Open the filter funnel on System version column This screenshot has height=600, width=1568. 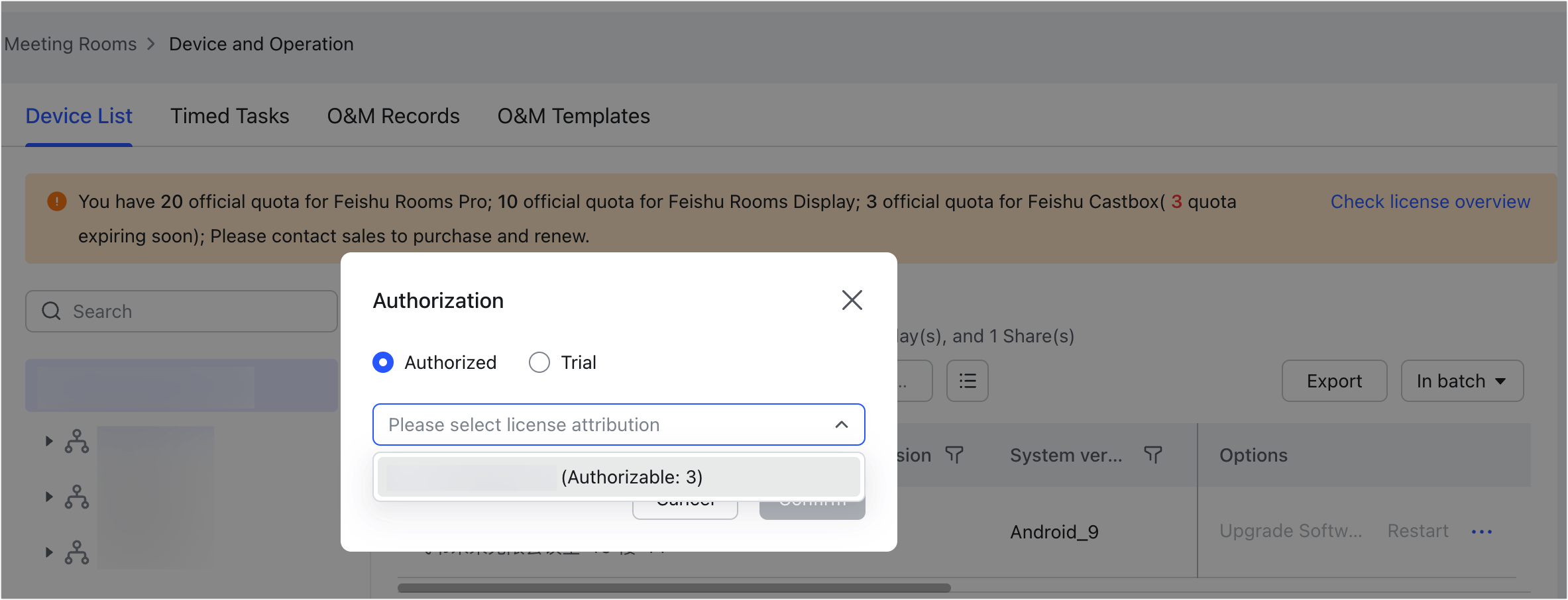point(1153,455)
